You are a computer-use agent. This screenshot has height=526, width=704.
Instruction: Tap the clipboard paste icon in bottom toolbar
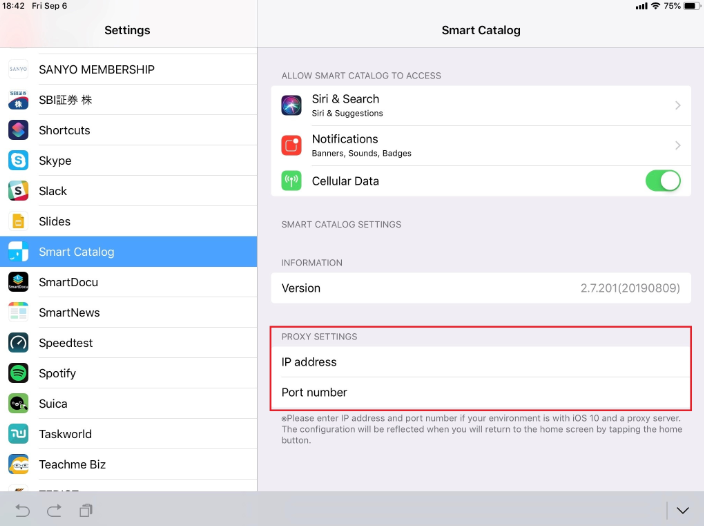pyautogui.click(x=86, y=510)
